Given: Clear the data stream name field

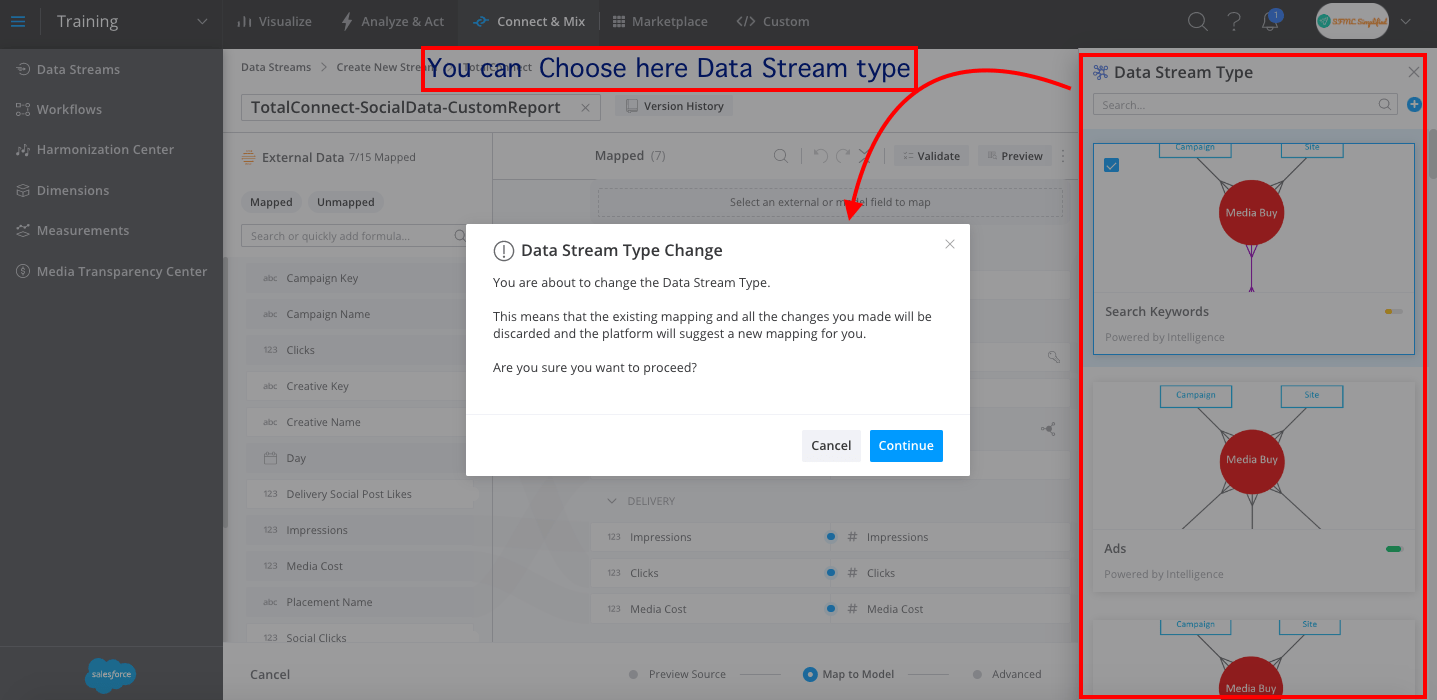Looking at the screenshot, I should pos(585,107).
